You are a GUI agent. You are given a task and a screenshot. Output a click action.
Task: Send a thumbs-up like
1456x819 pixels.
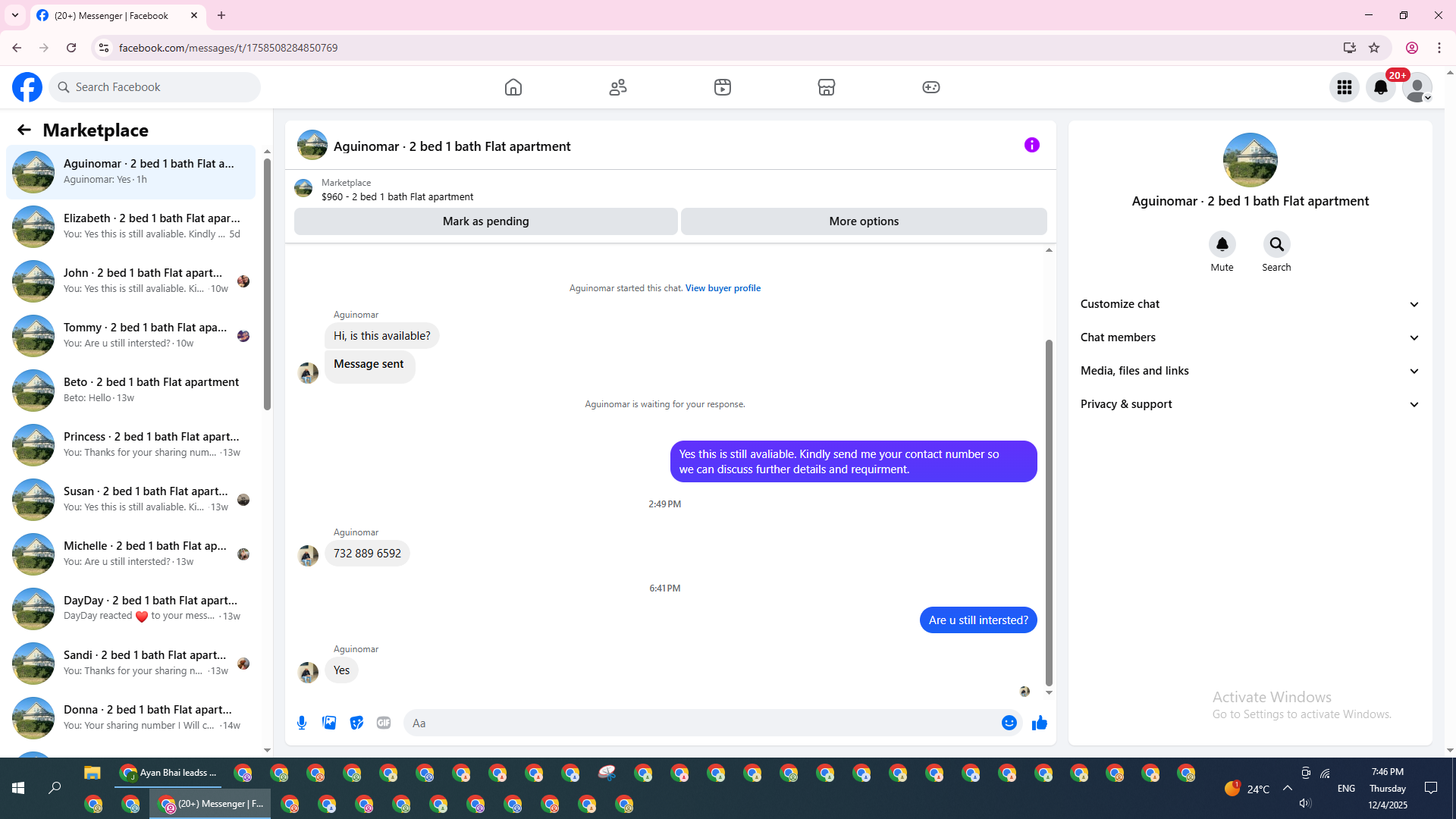coord(1039,723)
